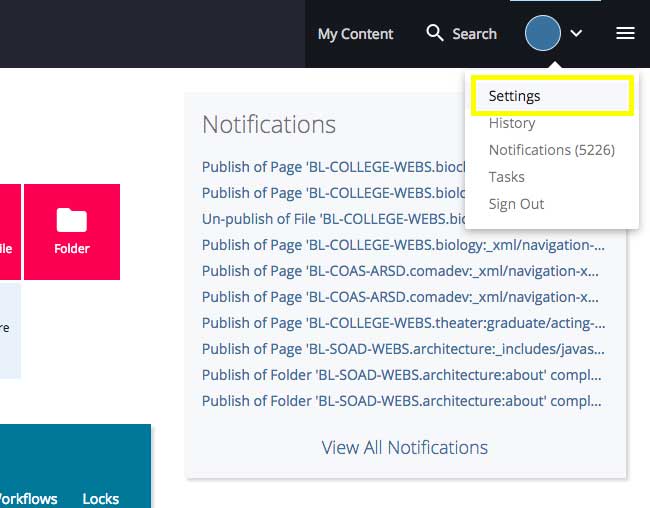Screen dimensions: 650x508
Task: Open theater graduate acting publish notification
Action: point(403,322)
